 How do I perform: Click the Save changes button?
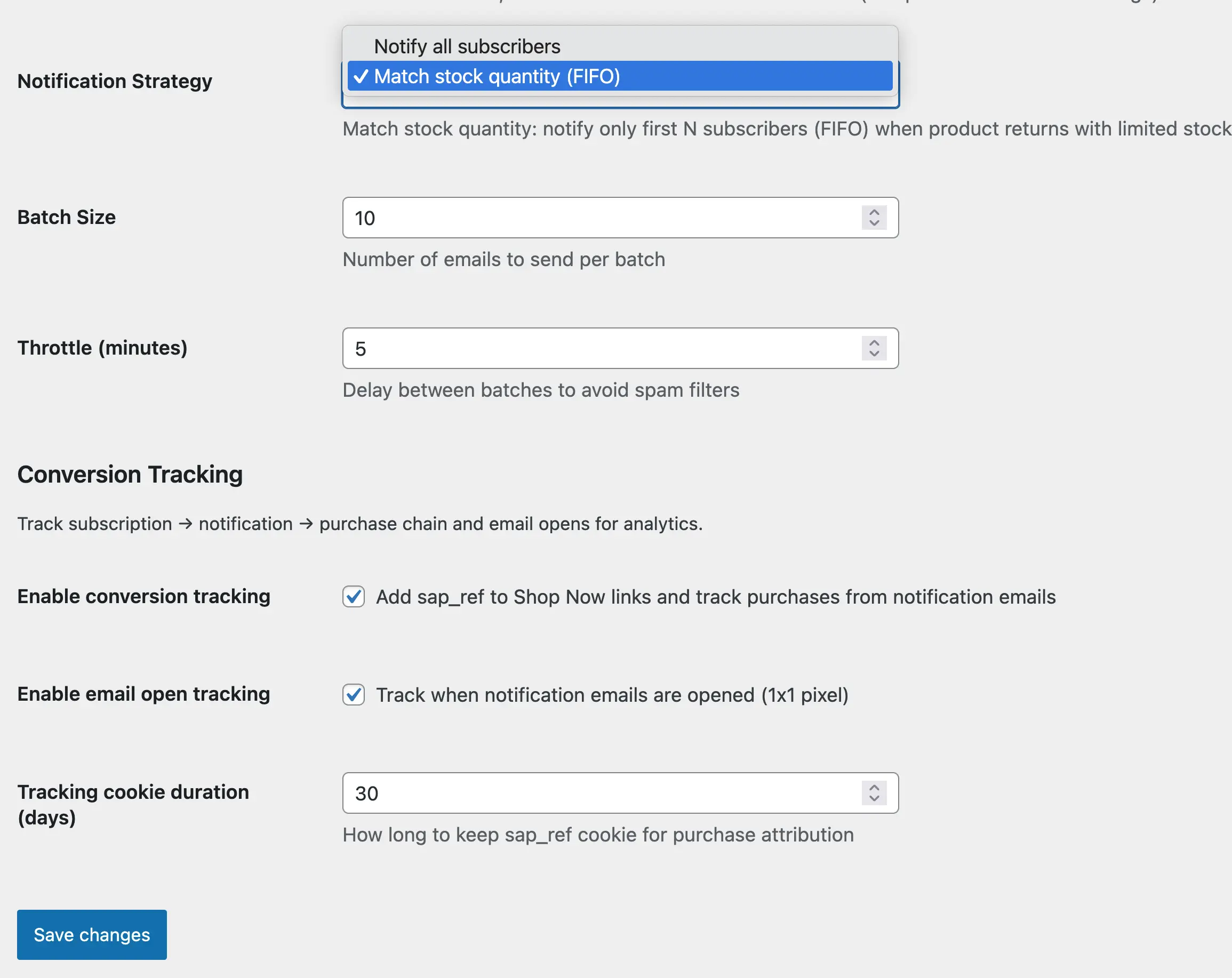(91, 935)
